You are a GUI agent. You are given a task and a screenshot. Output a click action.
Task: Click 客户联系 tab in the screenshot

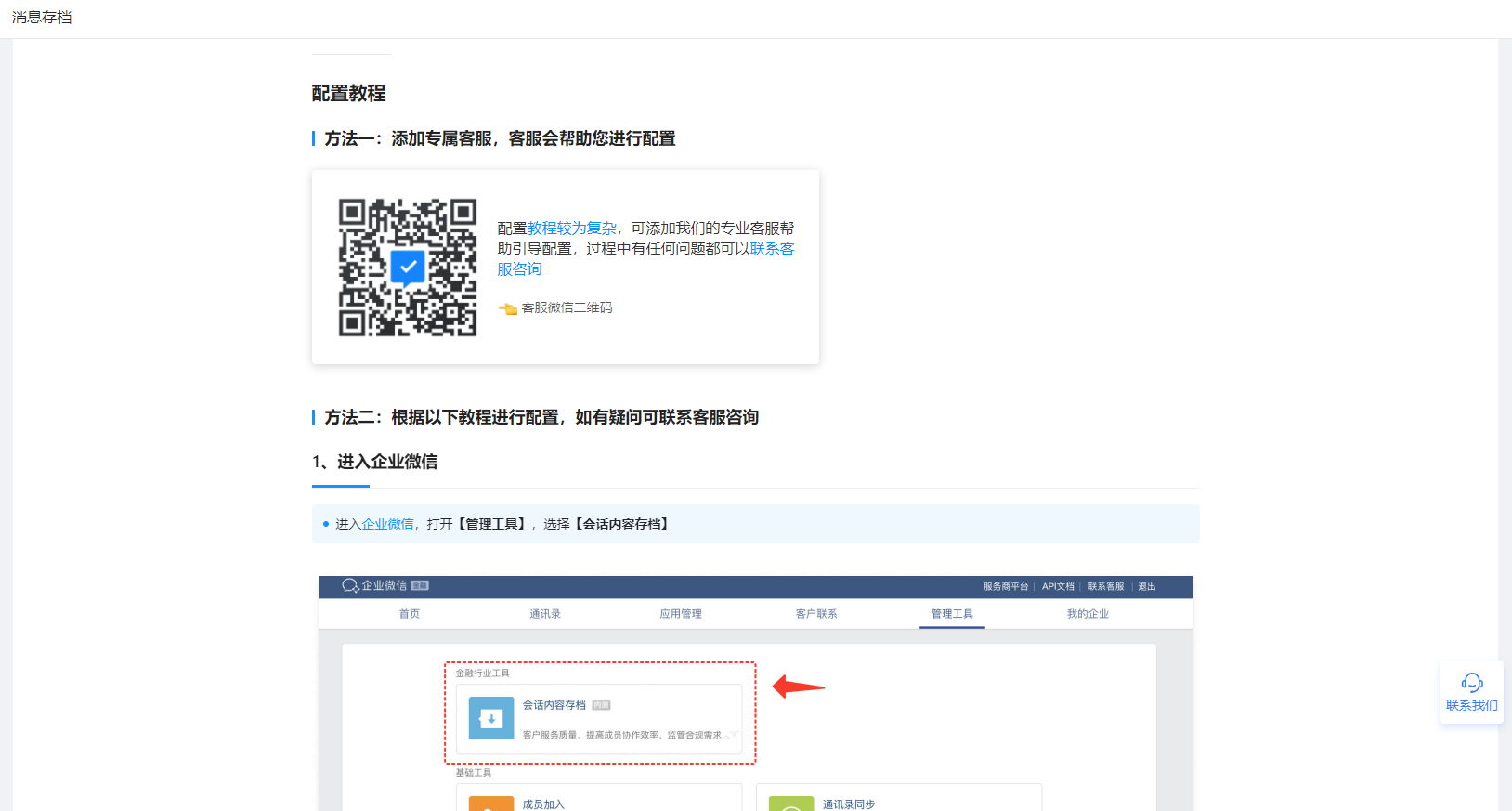tap(816, 614)
